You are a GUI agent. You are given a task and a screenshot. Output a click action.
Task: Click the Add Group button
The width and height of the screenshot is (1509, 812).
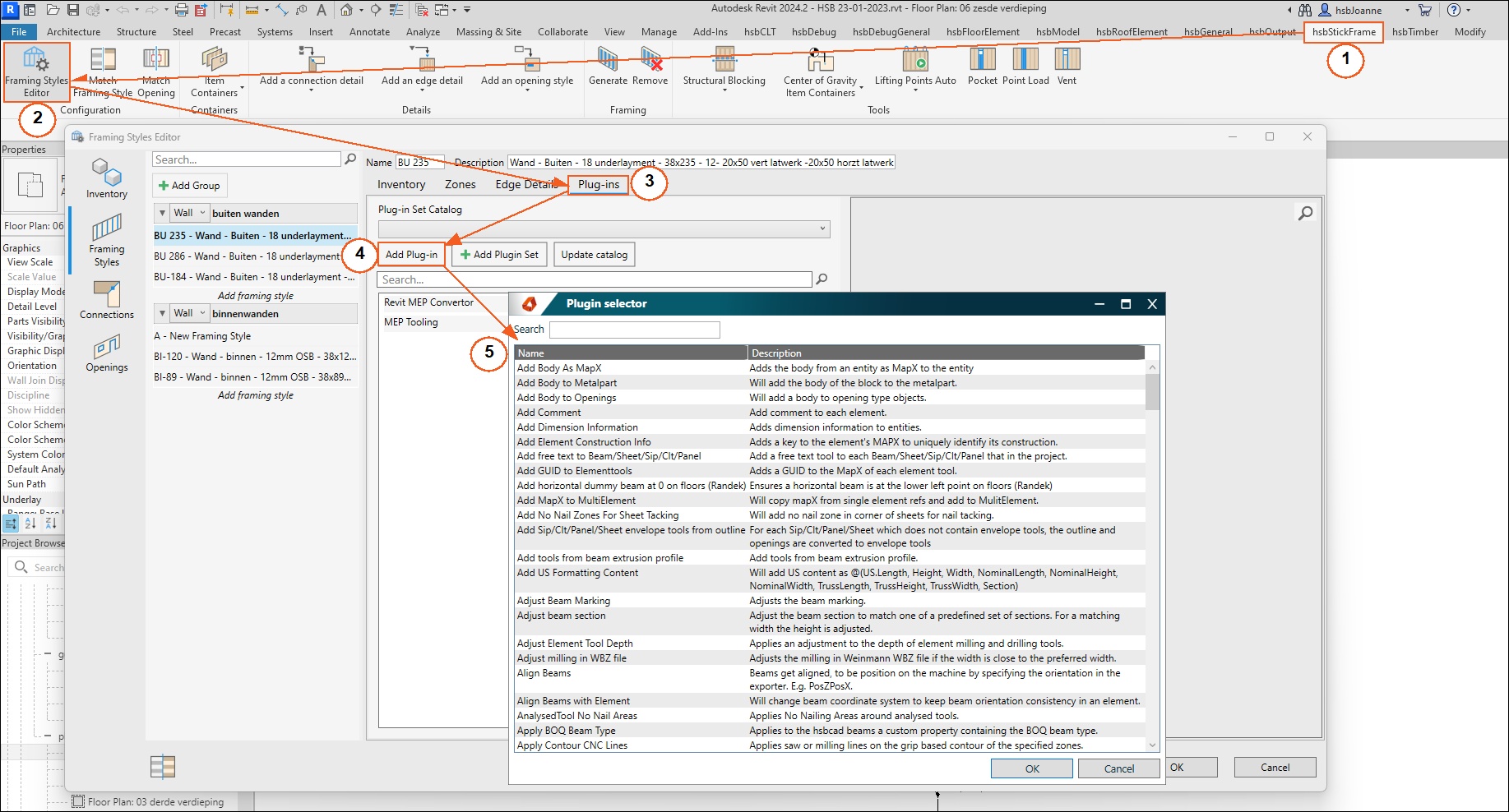point(190,186)
